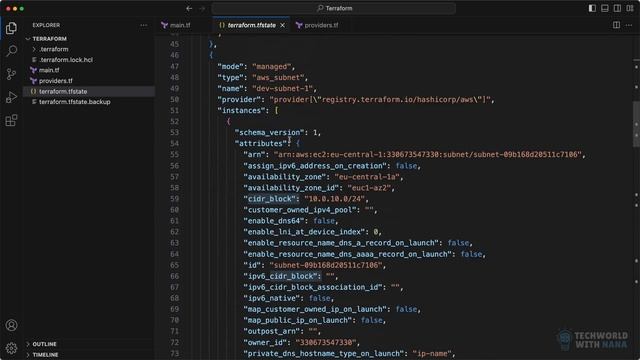Viewport: 640px width, 360px height.
Task: Open the Search view in activity bar
Action: click(11, 51)
